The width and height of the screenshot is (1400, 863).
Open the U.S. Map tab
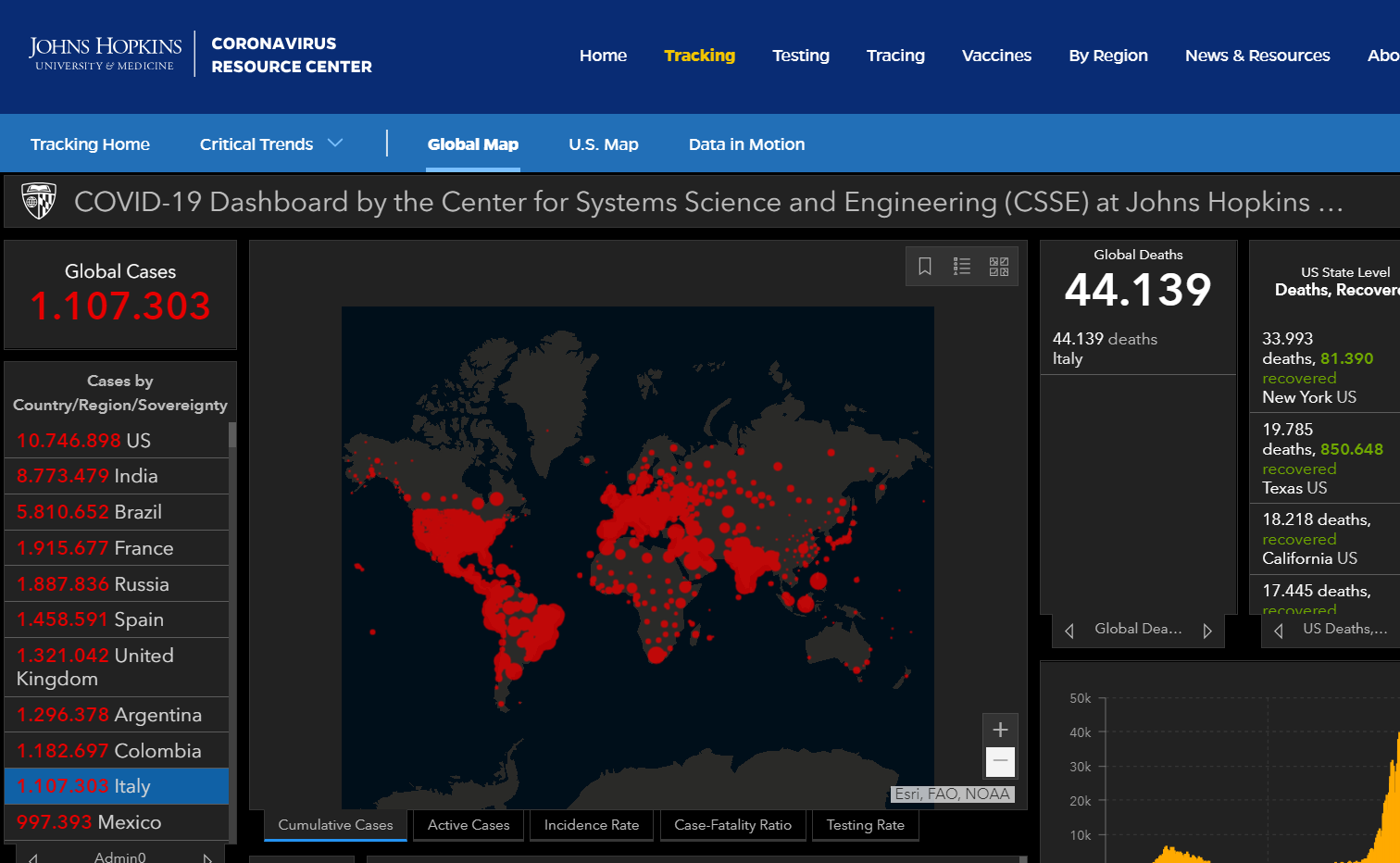[x=604, y=144]
